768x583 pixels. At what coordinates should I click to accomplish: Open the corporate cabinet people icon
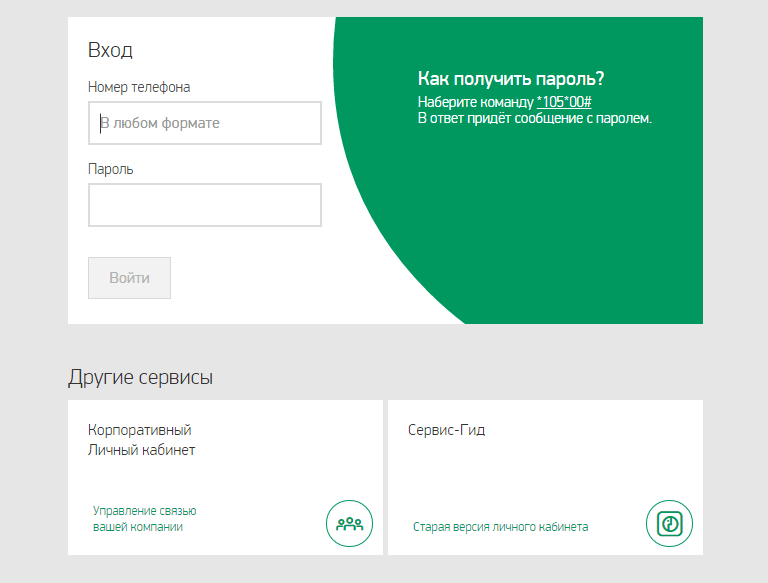pyautogui.click(x=349, y=523)
